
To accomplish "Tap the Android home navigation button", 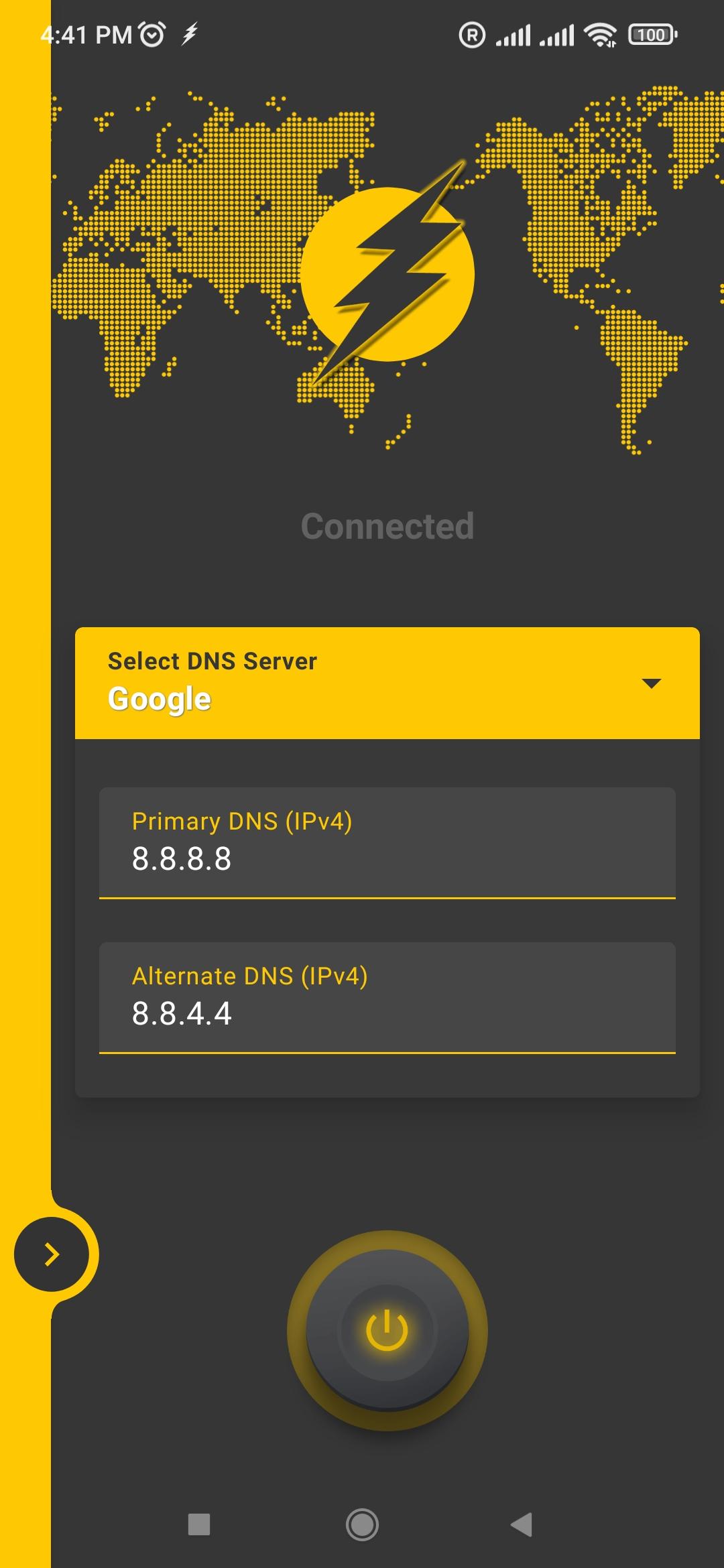I will [362, 1524].
